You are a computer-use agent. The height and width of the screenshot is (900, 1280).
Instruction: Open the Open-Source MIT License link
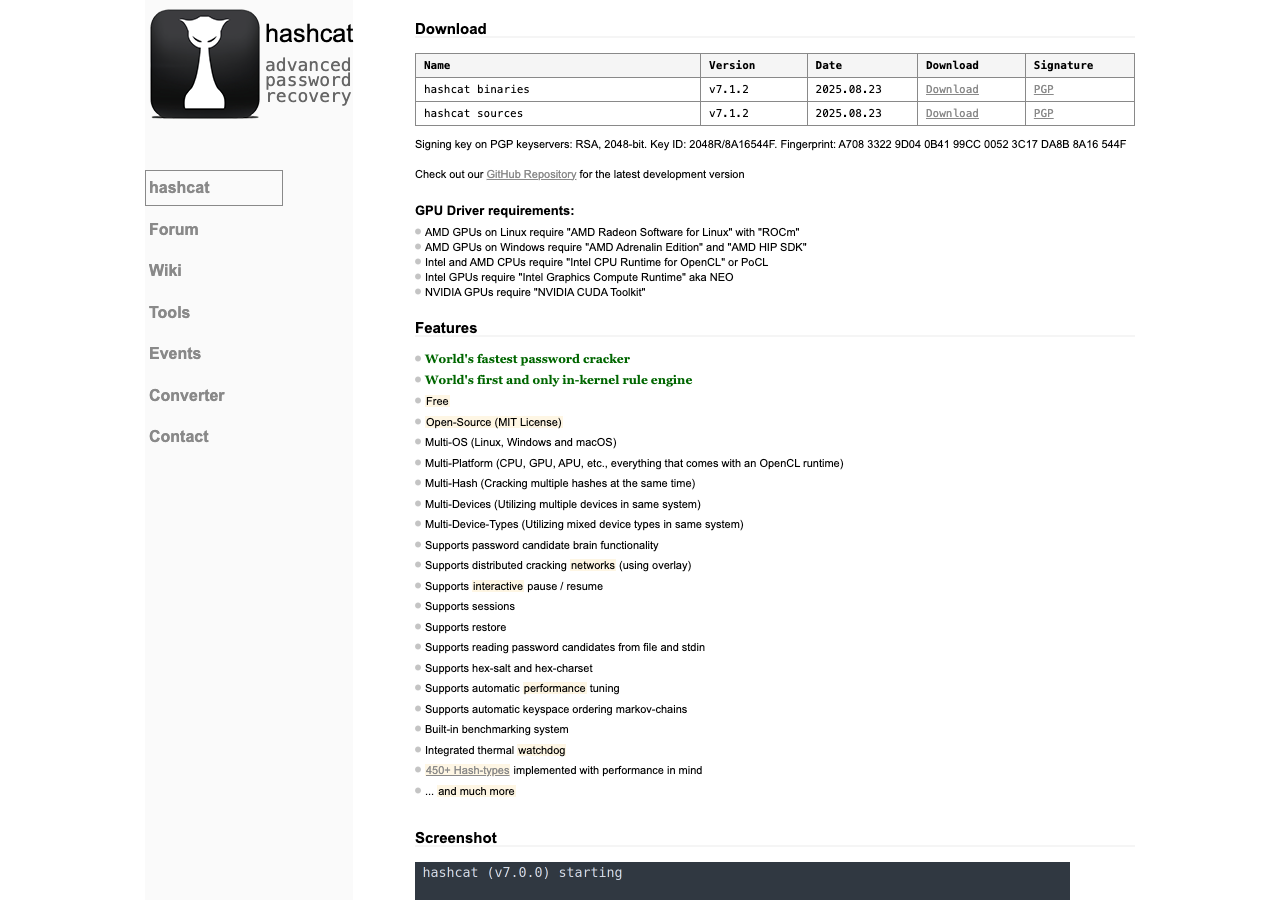[x=493, y=422]
